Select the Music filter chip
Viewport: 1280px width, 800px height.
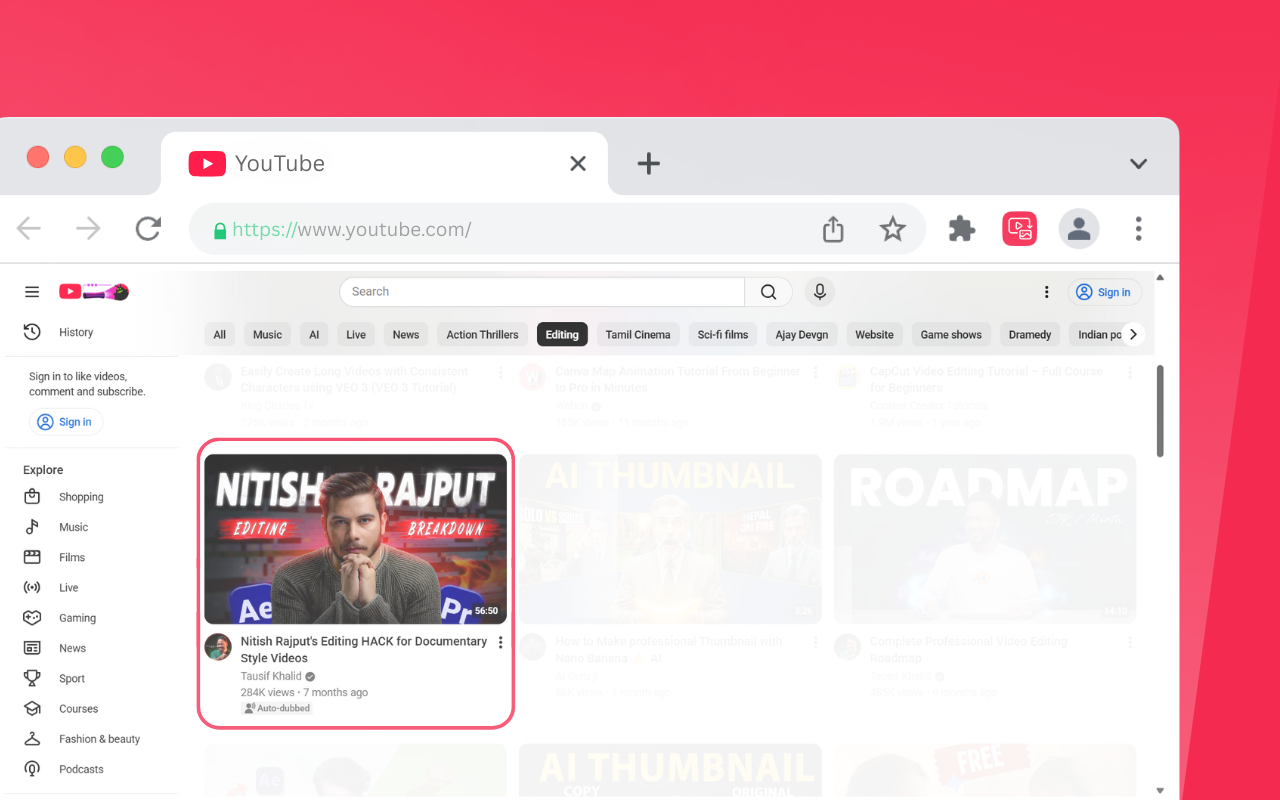[267, 335]
